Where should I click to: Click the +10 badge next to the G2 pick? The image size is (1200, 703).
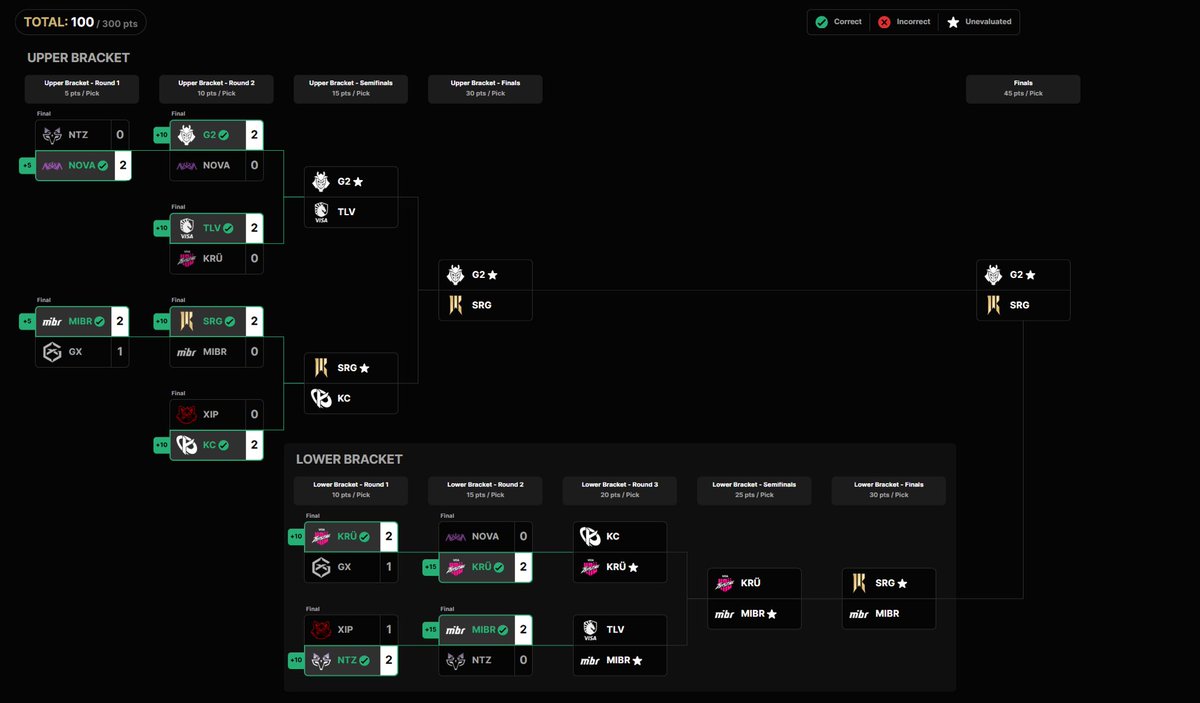click(x=161, y=135)
